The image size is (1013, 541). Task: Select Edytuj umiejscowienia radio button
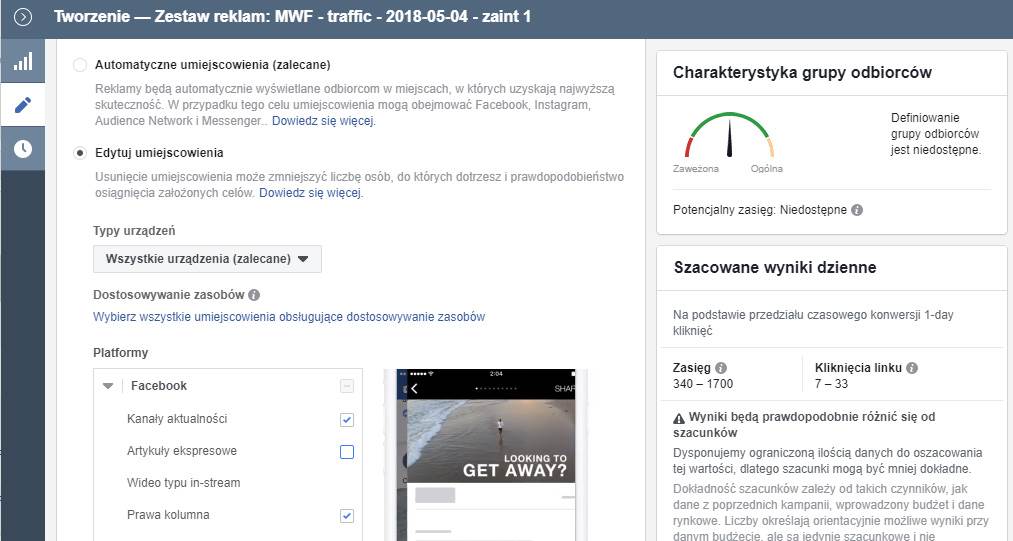(80, 153)
